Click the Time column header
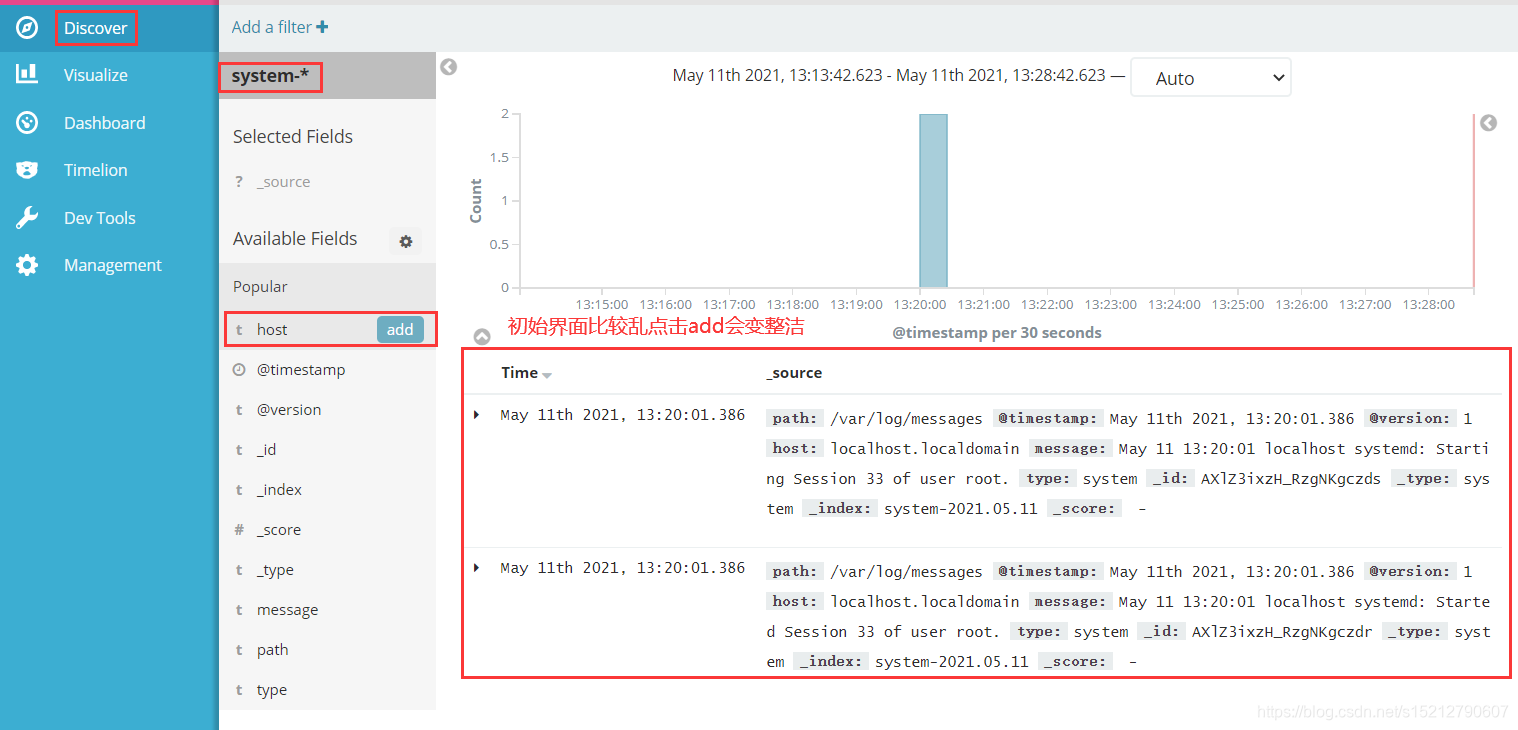Screen dimensions: 1518x730 520,373
